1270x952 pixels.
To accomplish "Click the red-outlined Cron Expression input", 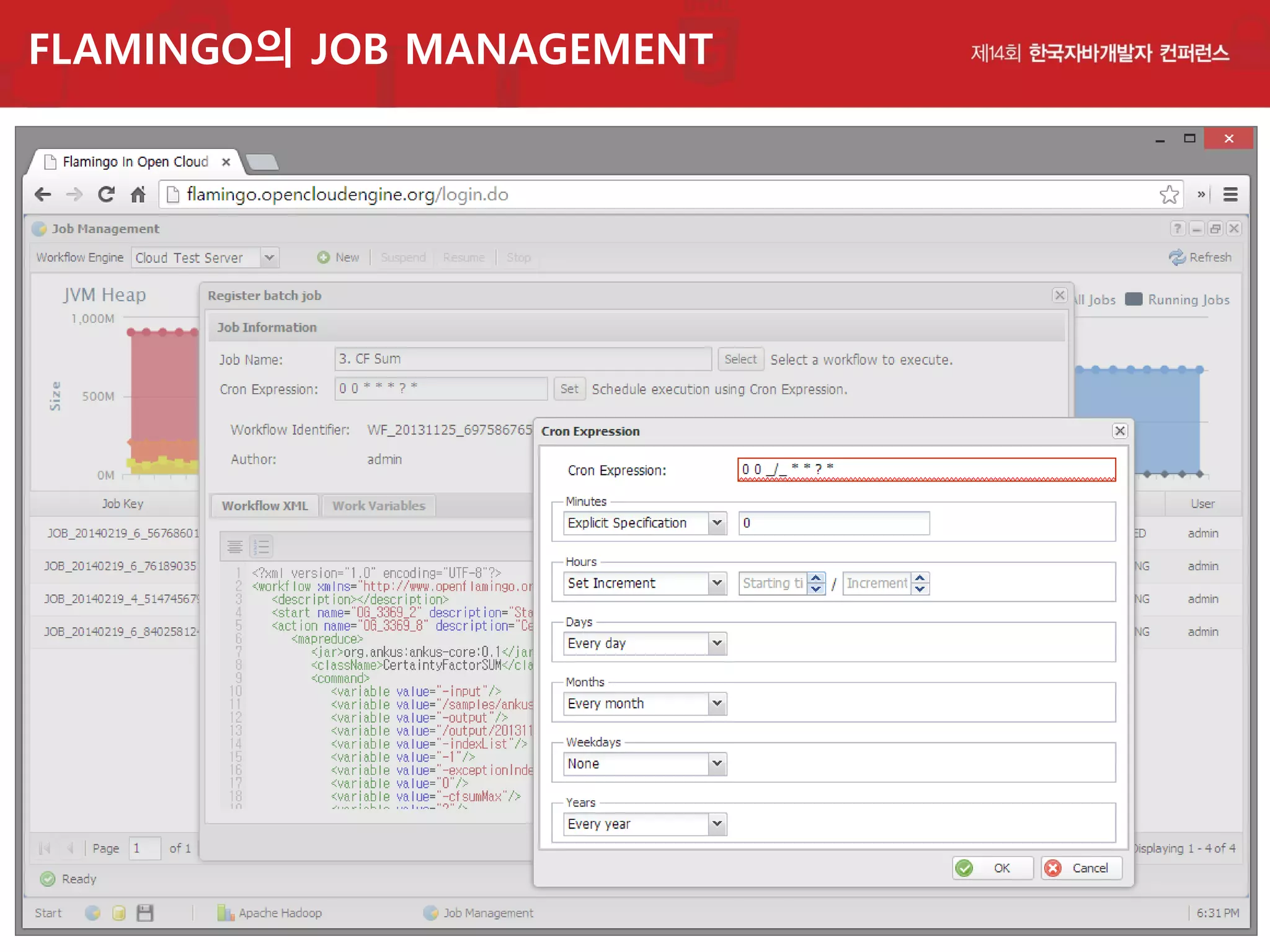I will 926,469.
